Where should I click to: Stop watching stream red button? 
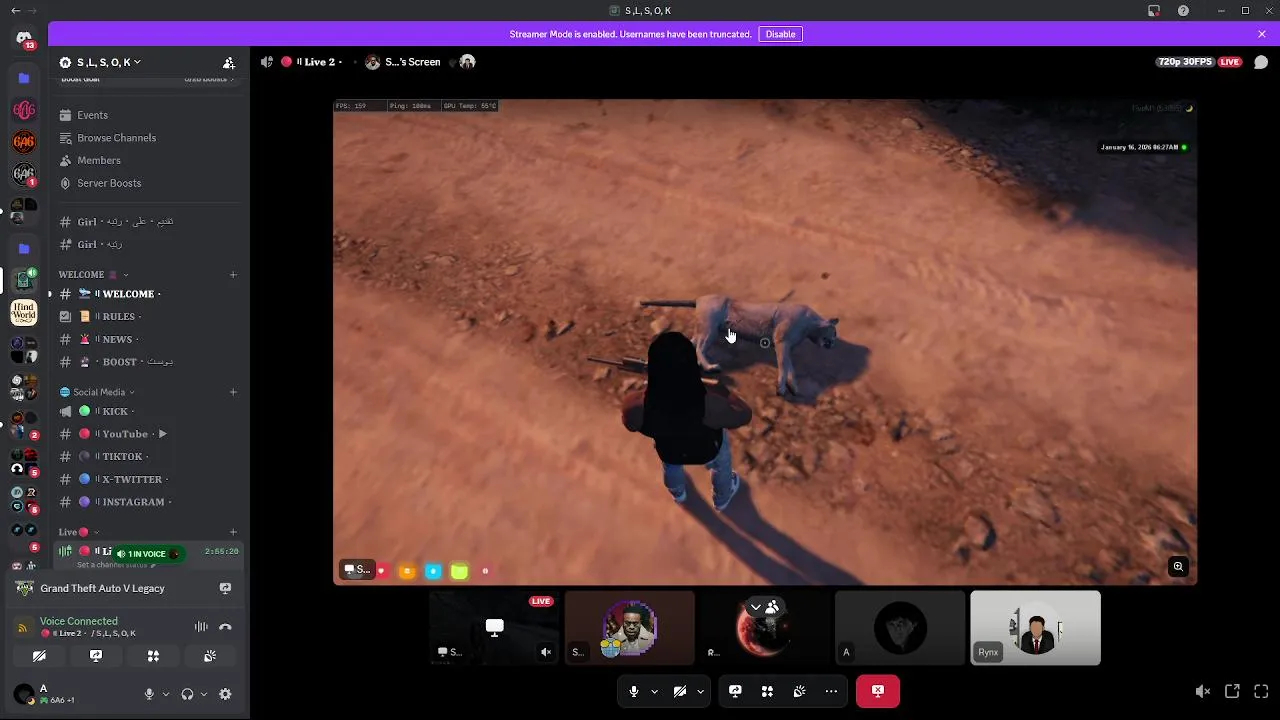[x=877, y=691]
